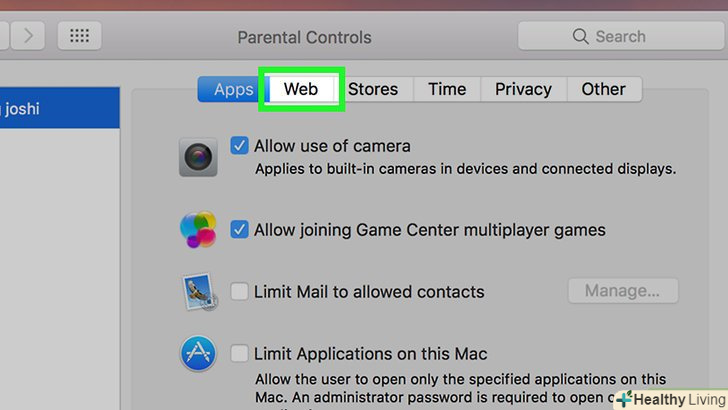
Task: Select the Apps tab
Action: (x=233, y=89)
